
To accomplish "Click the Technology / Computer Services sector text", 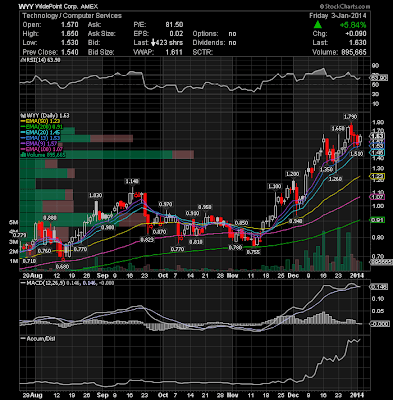I will [72, 16].
